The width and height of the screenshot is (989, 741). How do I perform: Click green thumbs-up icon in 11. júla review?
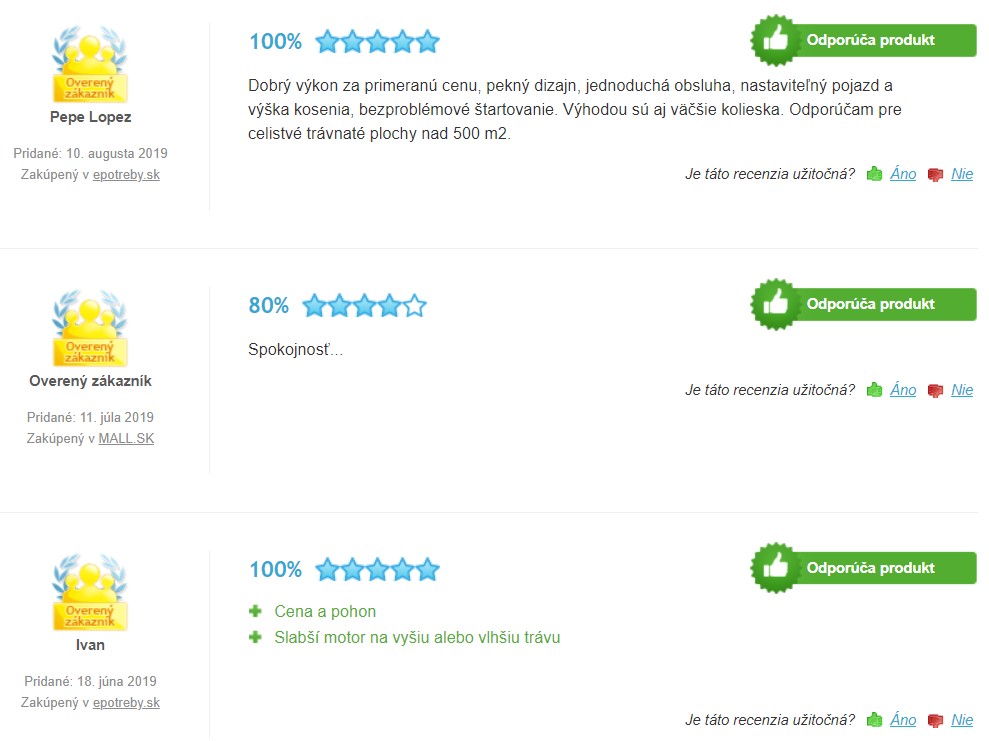(x=874, y=390)
